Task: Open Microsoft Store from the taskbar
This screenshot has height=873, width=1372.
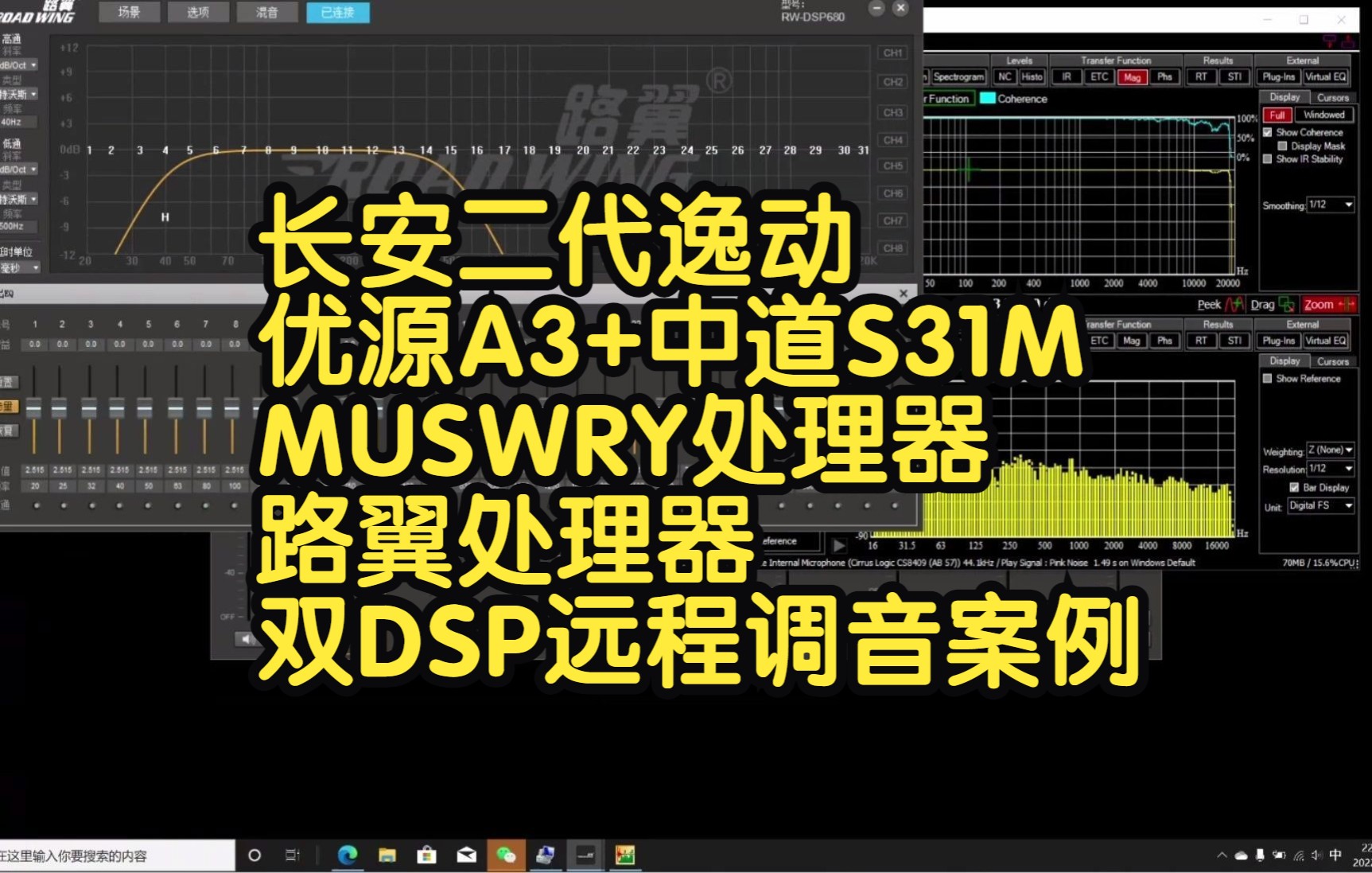Action: pyautogui.click(x=427, y=855)
